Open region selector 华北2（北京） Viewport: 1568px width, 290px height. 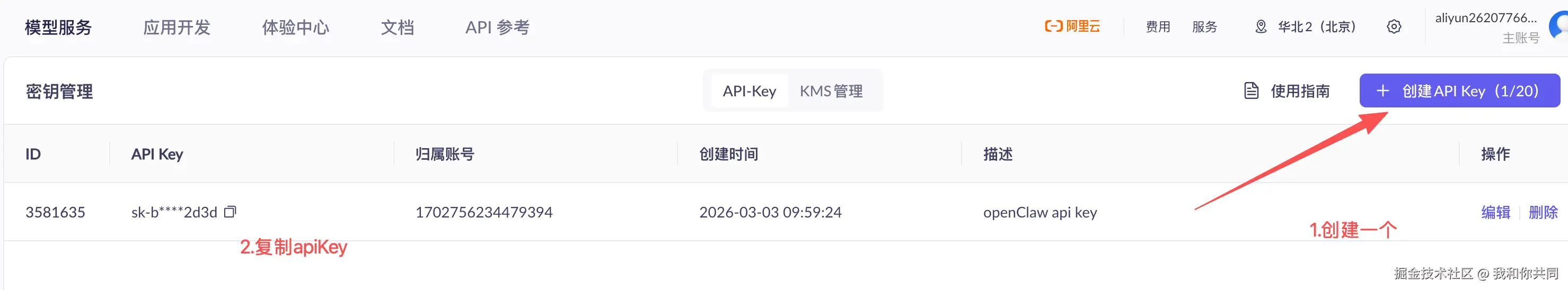tap(1317, 27)
